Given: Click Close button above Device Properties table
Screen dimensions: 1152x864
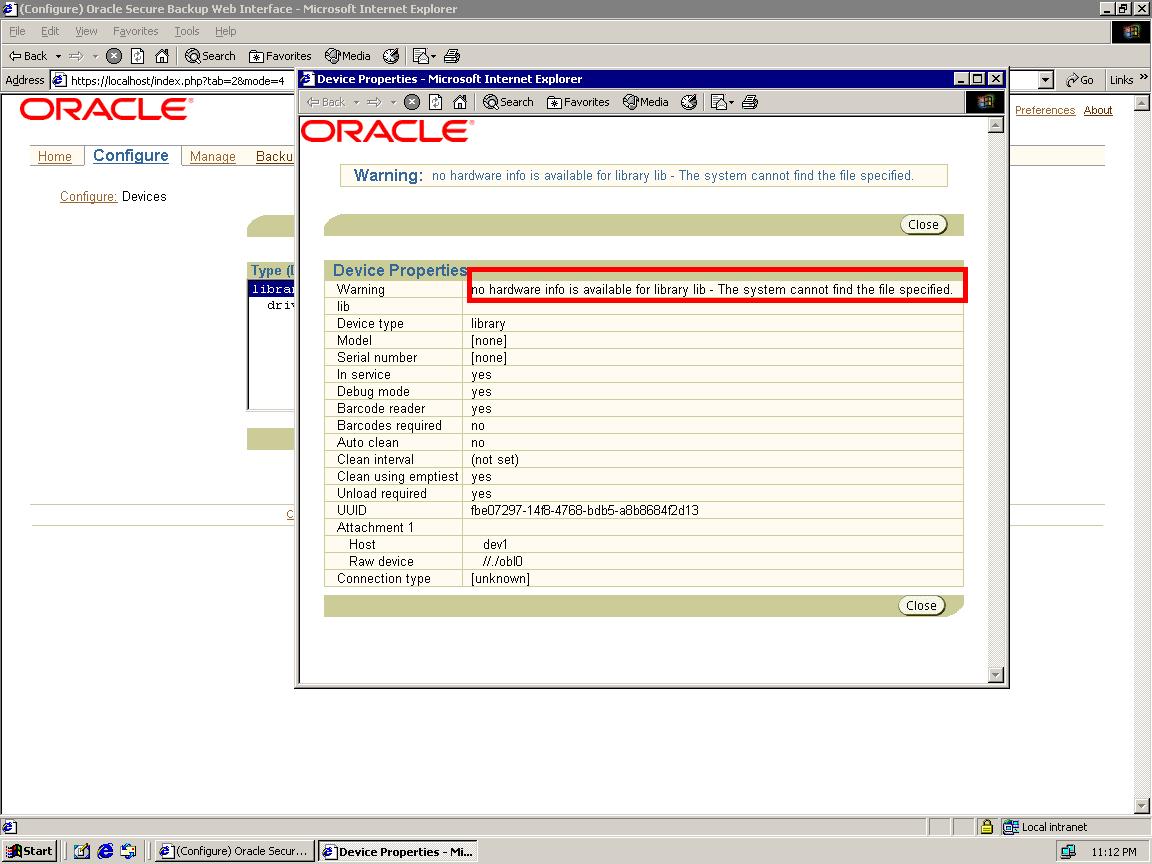Looking at the screenshot, I should (x=924, y=225).
